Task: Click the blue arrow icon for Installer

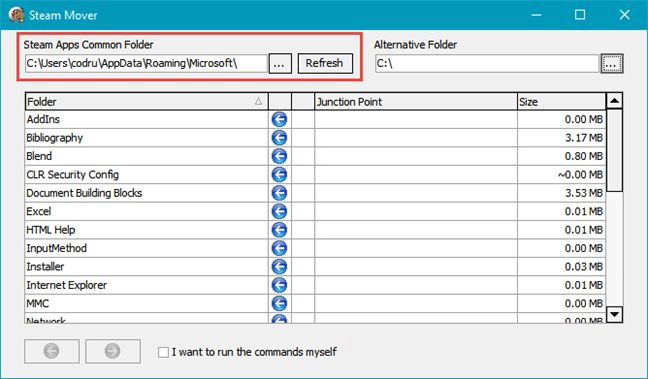Action: pyautogui.click(x=279, y=267)
